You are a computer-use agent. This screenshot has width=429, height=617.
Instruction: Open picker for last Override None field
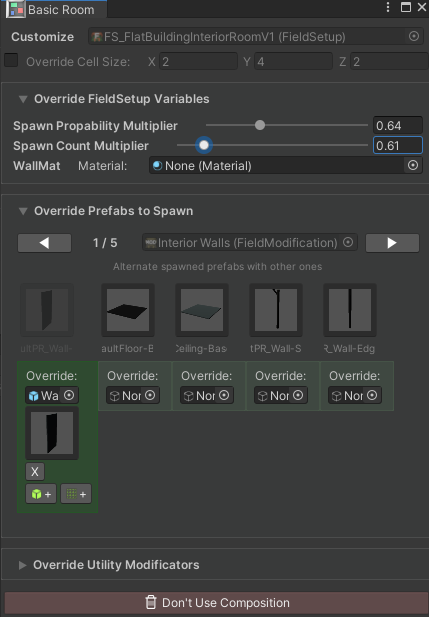click(x=372, y=395)
